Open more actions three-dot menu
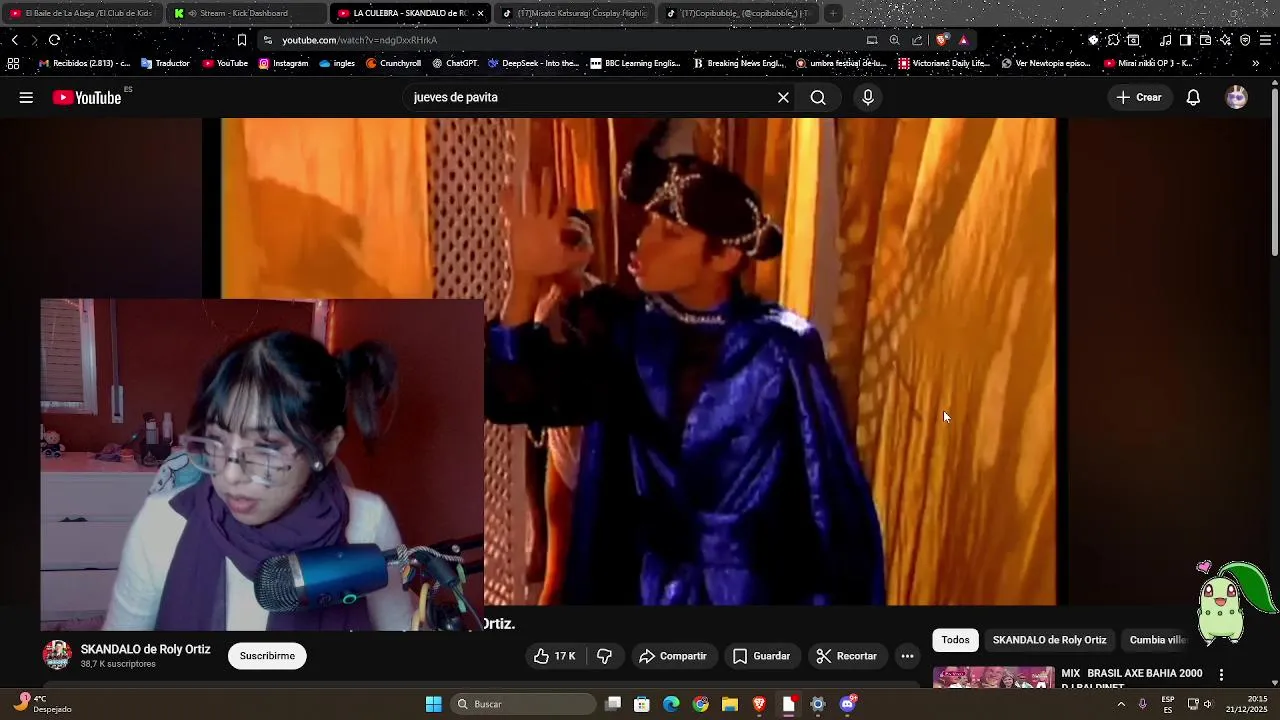This screenshot has height=720, width=1280. coord(907,656)
